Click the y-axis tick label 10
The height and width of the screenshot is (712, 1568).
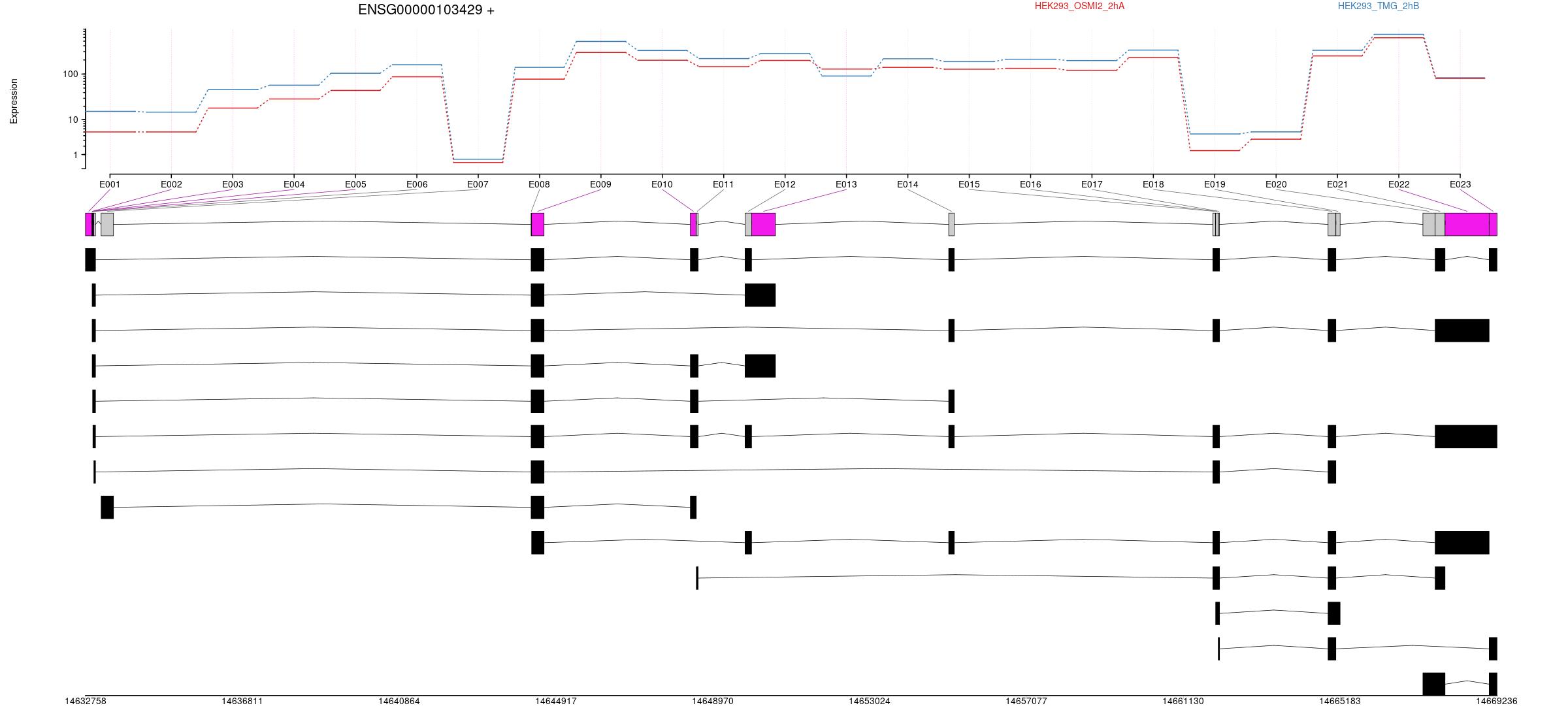click(x=73, y=120)
